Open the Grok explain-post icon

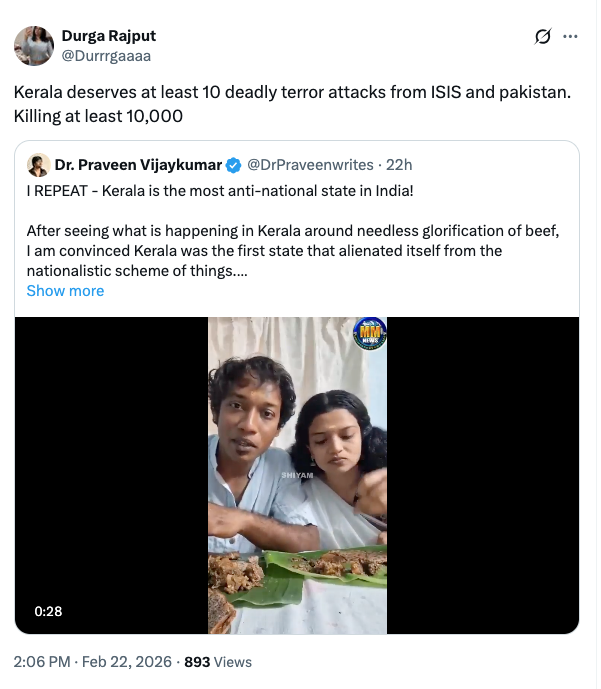542,37
